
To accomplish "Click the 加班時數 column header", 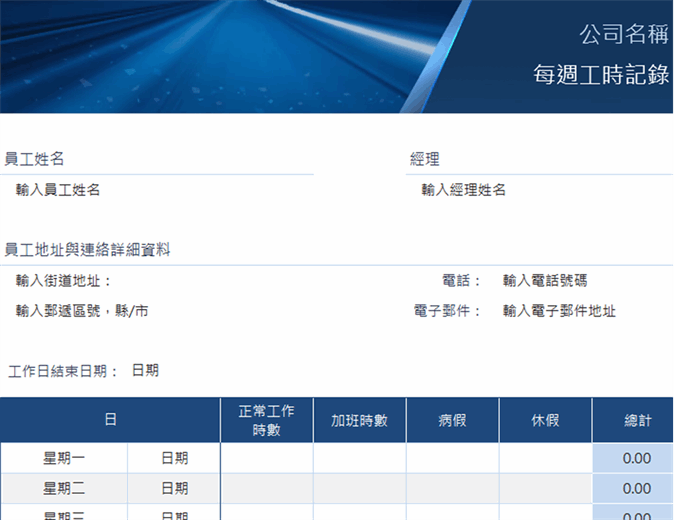I will [x=359, y=420].
